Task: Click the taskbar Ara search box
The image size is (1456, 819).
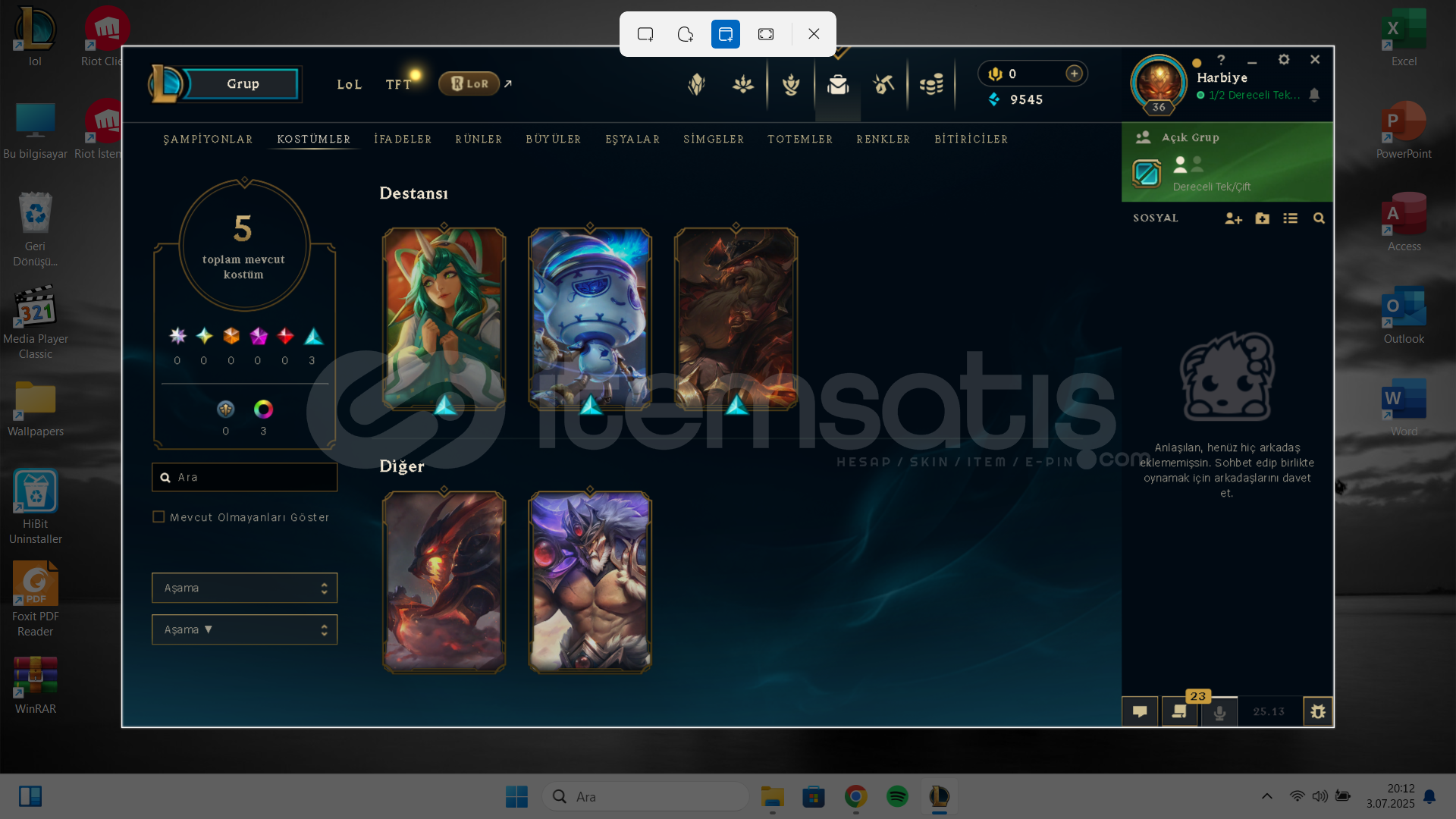Action: (646, 796)
